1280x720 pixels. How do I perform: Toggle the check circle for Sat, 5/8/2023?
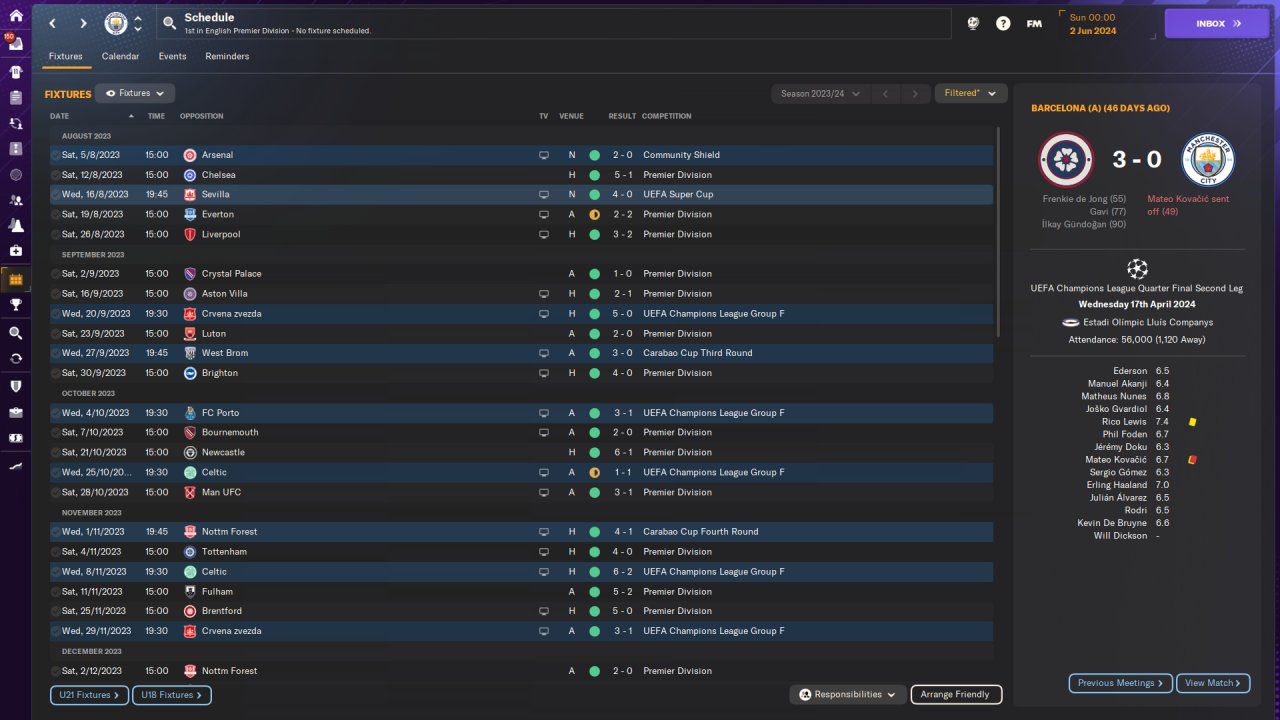[x=56, y=155]
